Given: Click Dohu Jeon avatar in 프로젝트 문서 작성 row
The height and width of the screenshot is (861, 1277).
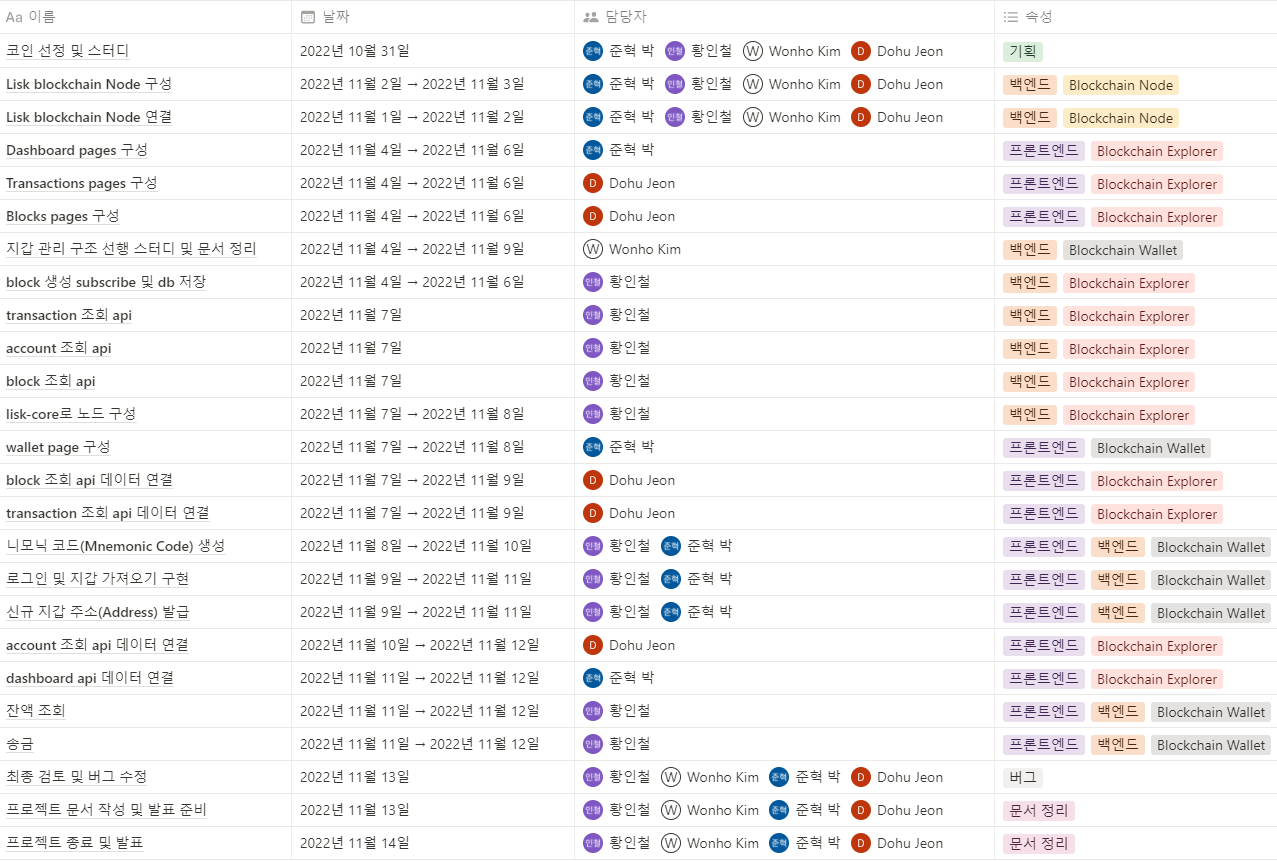Looking at the screenshot, I should [x=861, y=810].
